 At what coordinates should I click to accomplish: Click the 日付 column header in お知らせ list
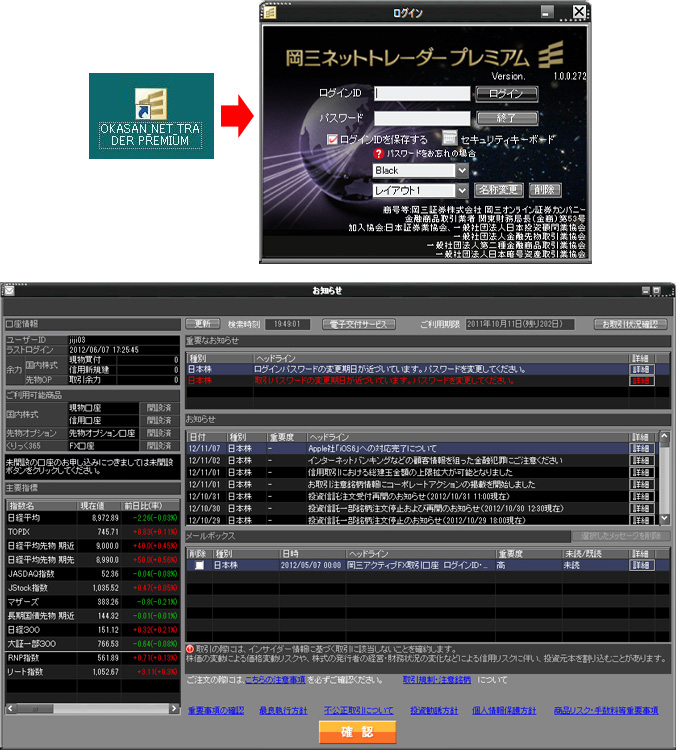tap(206, 437)
